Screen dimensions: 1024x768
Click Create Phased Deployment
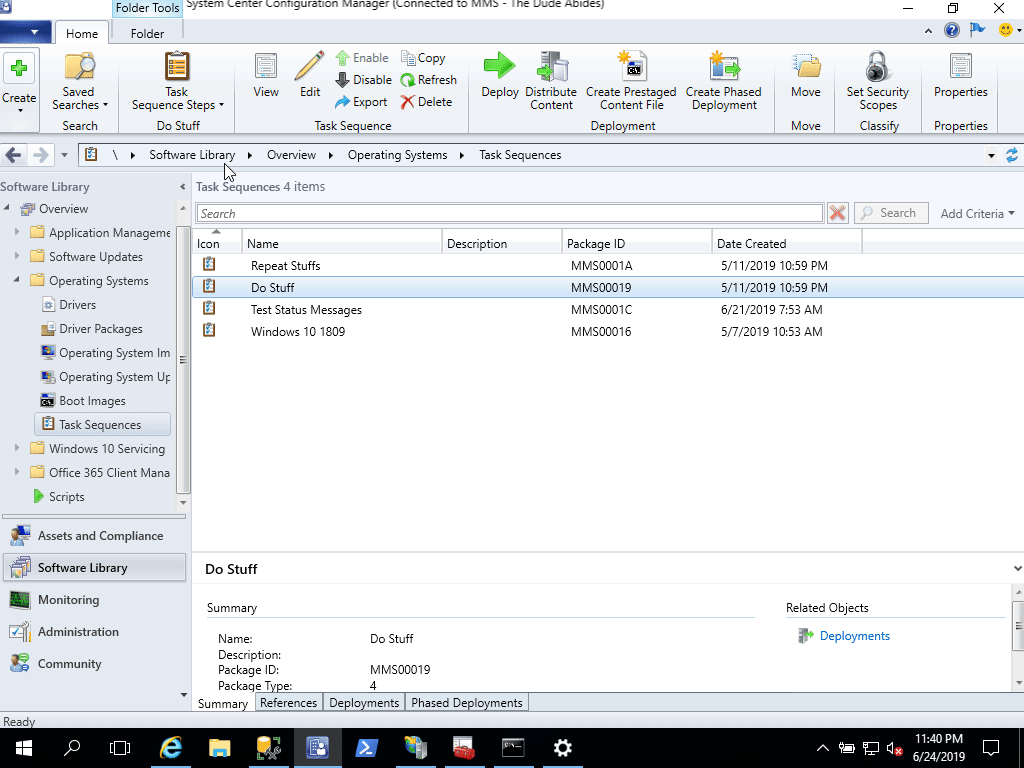click(724, 82)
